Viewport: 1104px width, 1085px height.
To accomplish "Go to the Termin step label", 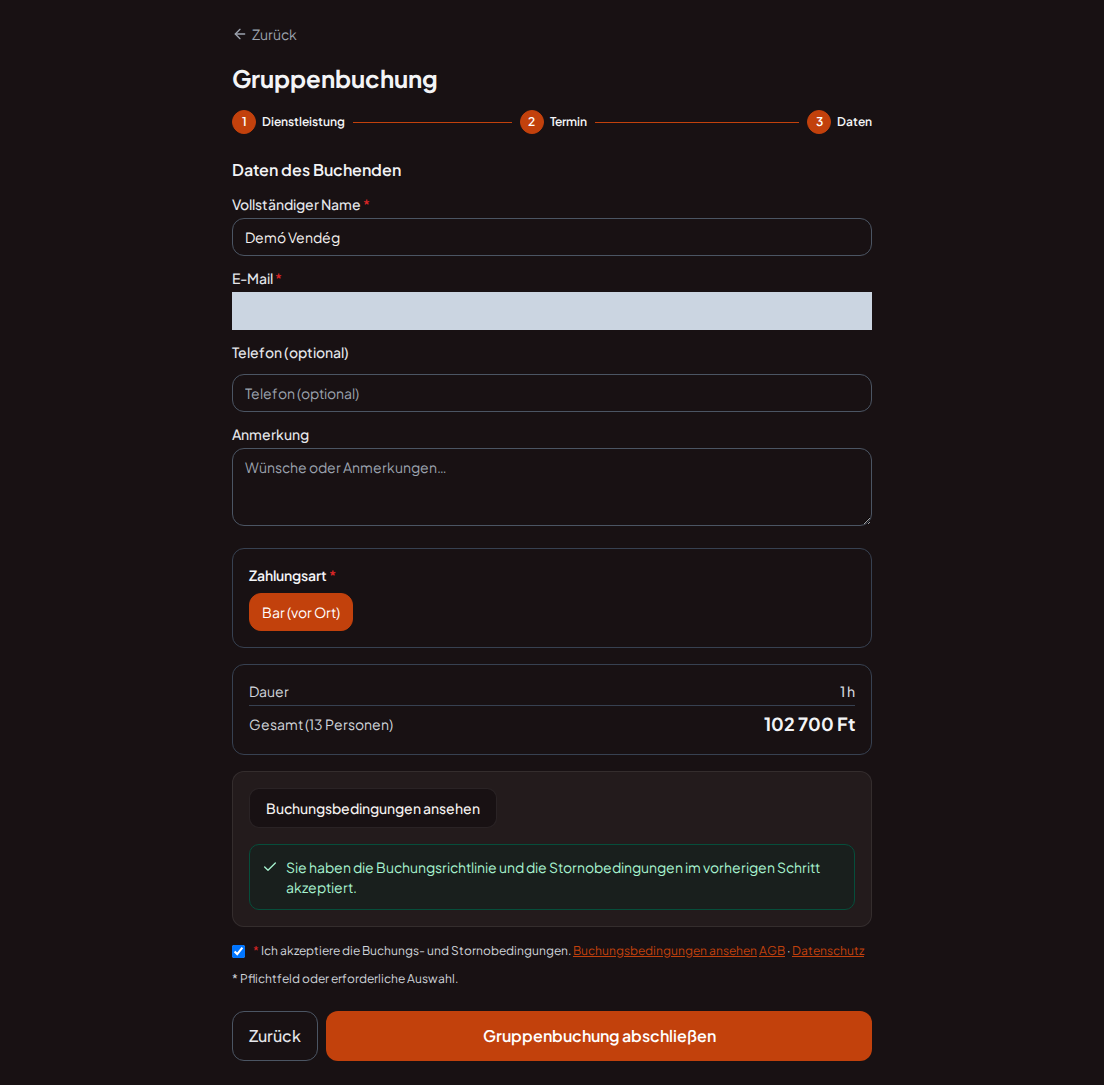I will (568, 122).
